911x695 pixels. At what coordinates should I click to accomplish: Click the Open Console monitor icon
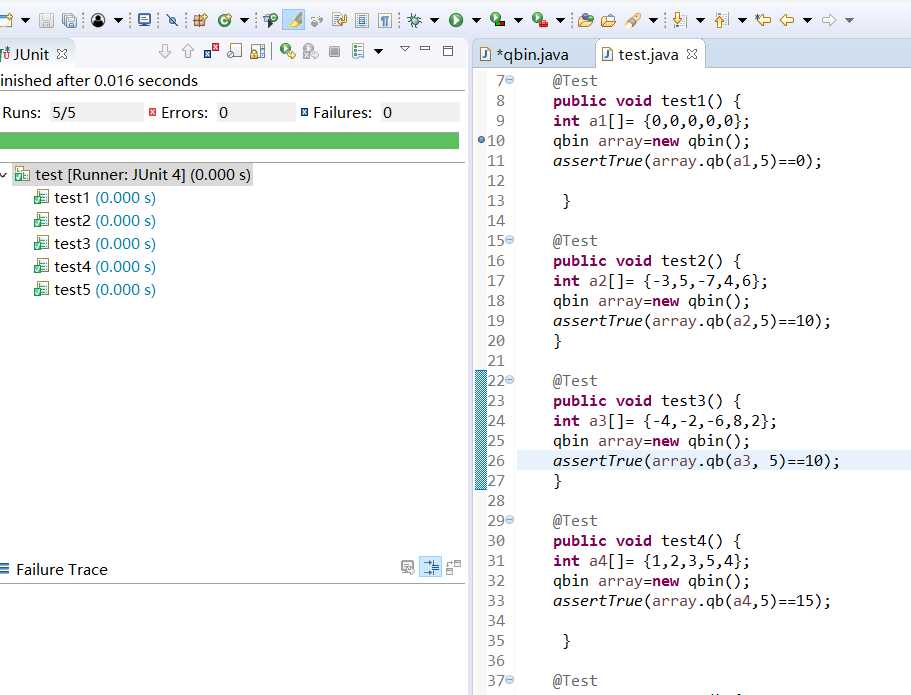coord(144,20)
